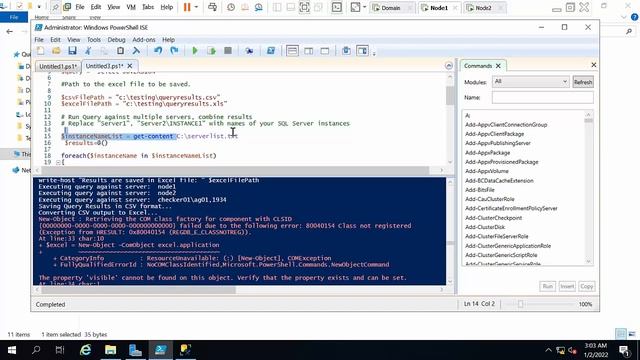Click Copy button in Commands panel
The width and height of the screenshot is (640, 360).
pyautogui.click(x=587, y=286)
